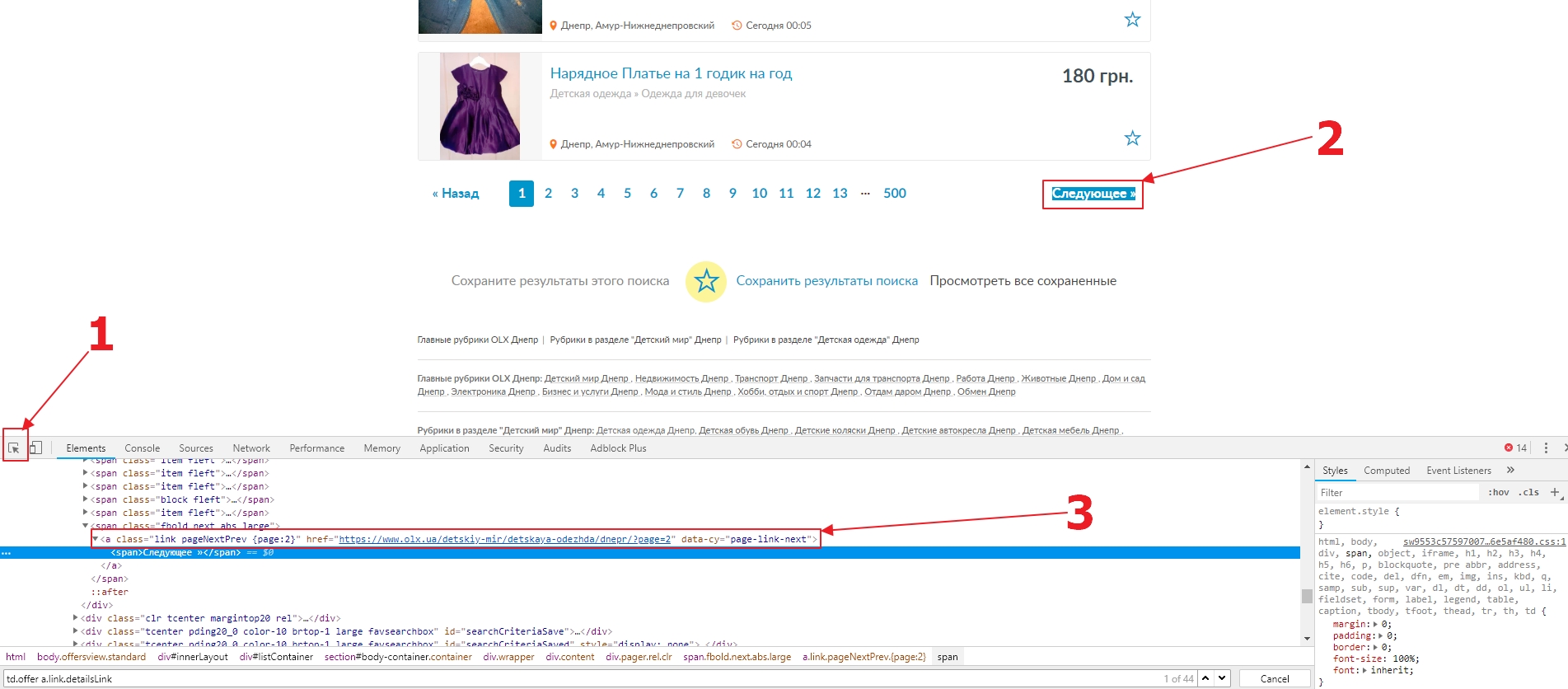Expand the padding CSS shorthand property

(1381, 636)
